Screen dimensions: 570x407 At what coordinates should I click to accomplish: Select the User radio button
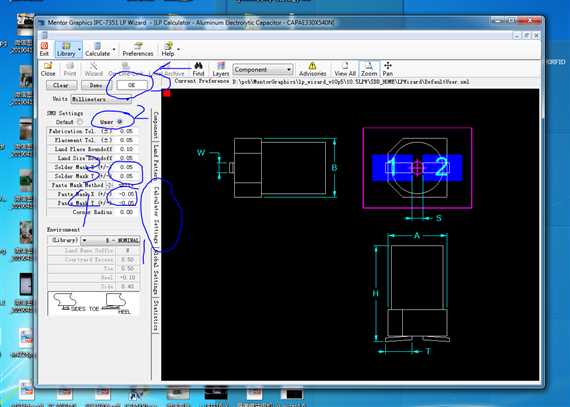tap(120, 122)
